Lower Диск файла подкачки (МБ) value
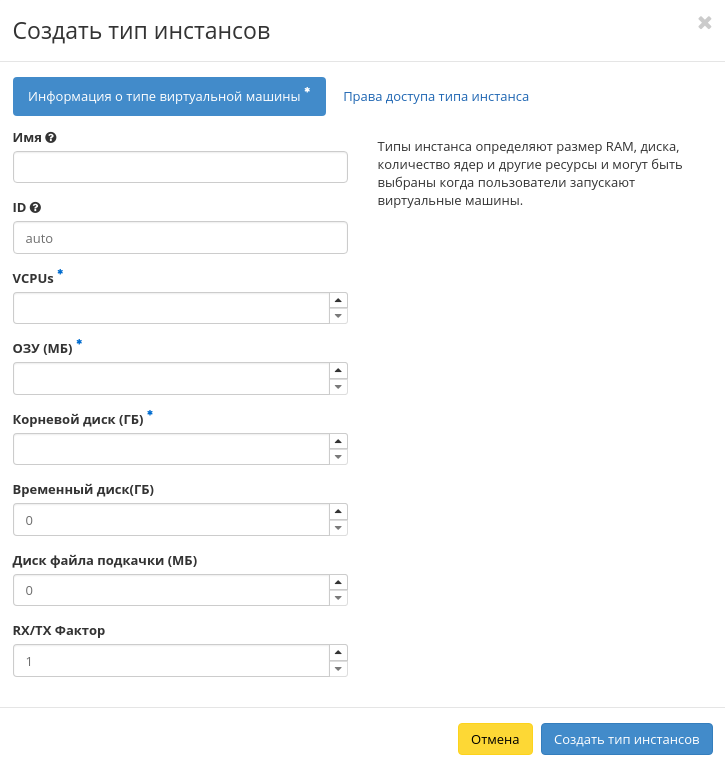This screenshot has width=725, height=766. 339,598
